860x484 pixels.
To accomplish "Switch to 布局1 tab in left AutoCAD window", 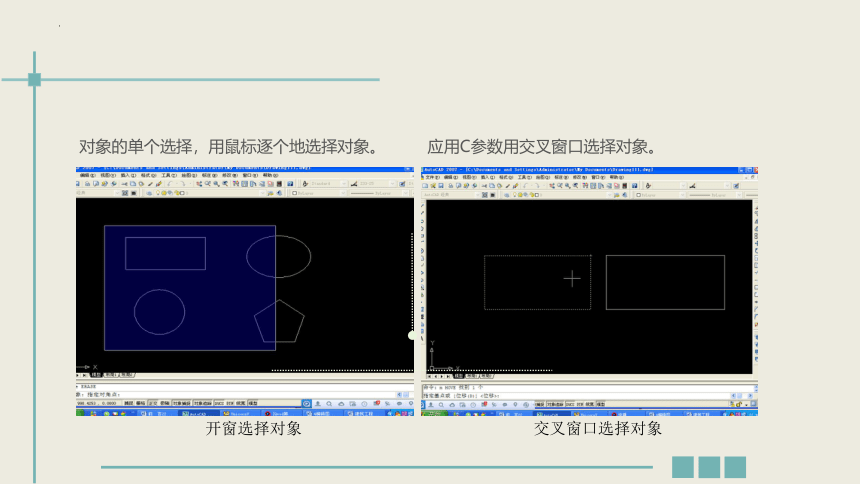I will coord(111,375).
